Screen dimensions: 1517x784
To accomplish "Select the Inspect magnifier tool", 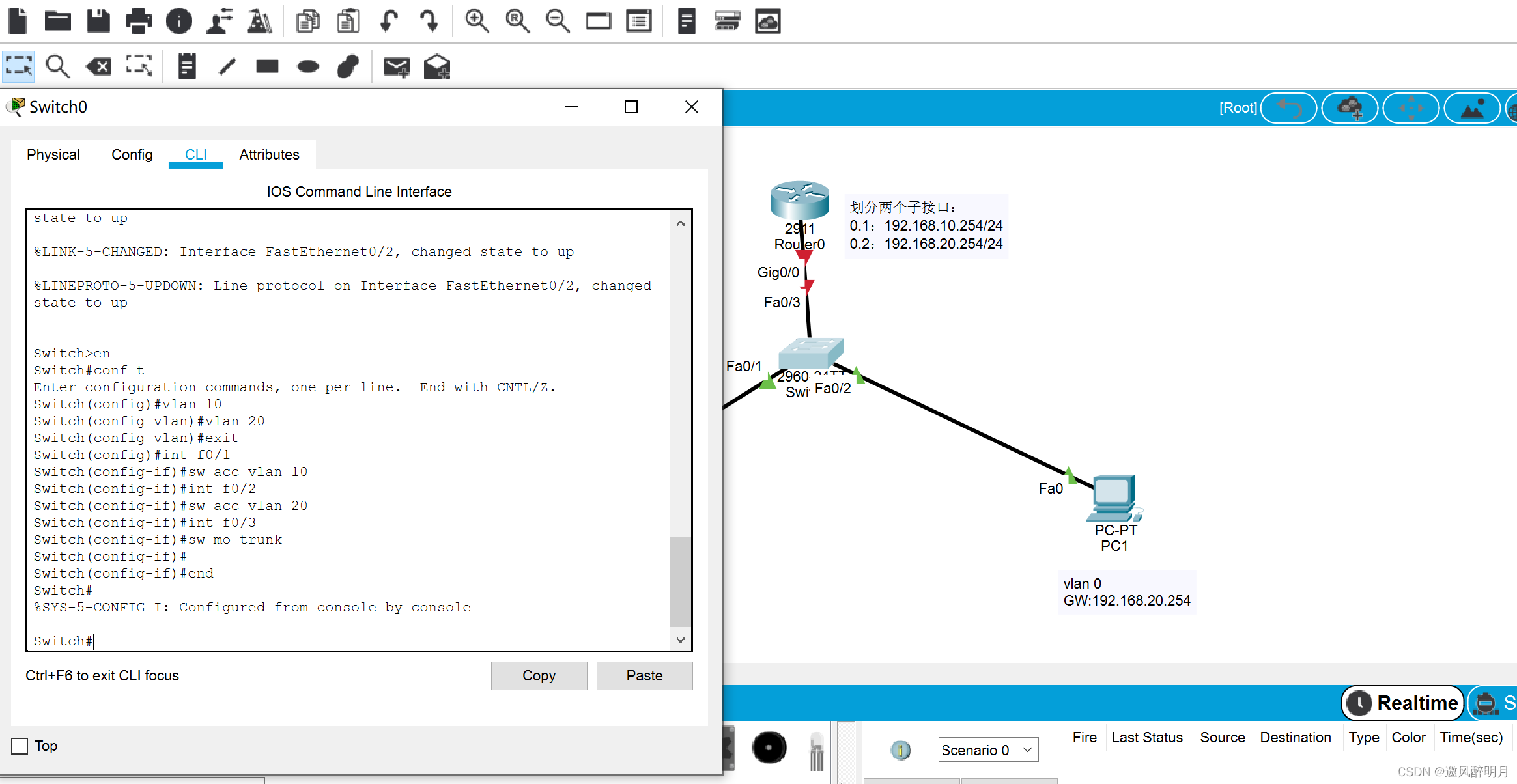I will [x=58, y=66].
